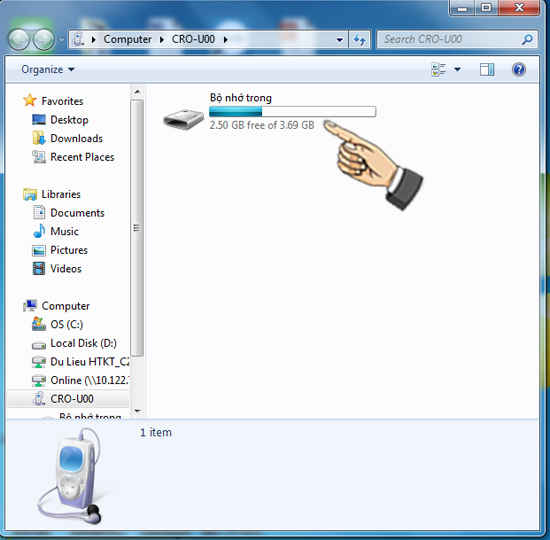Click the Computer monitor icon in sidebar
The width and height of the screenshot is (550, 540).
30,306
